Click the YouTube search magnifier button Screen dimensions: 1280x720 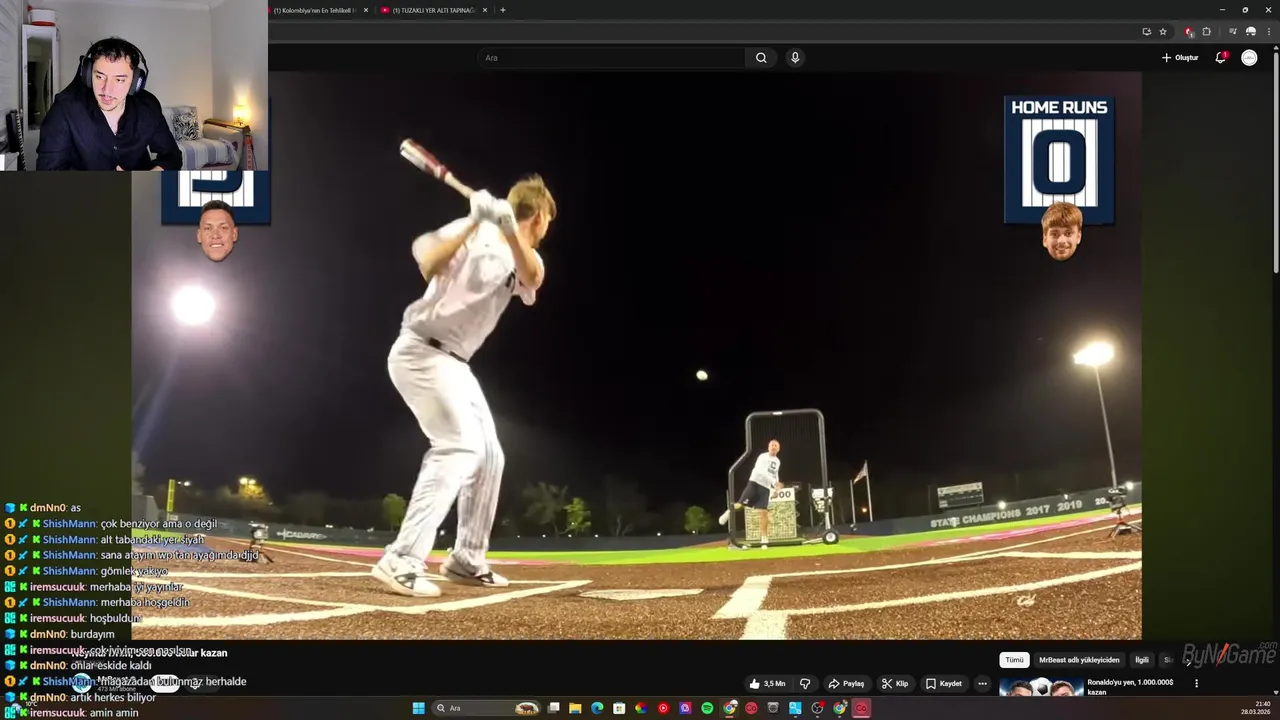pyautogui.click(x=761, y=58)
